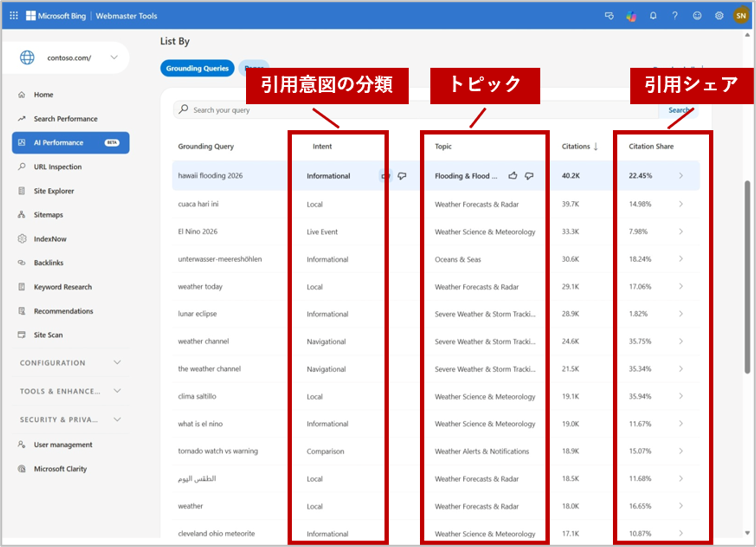Click the Topic column header
The width and height of the screenshot is (756, 547).
(x=443, y=146)
